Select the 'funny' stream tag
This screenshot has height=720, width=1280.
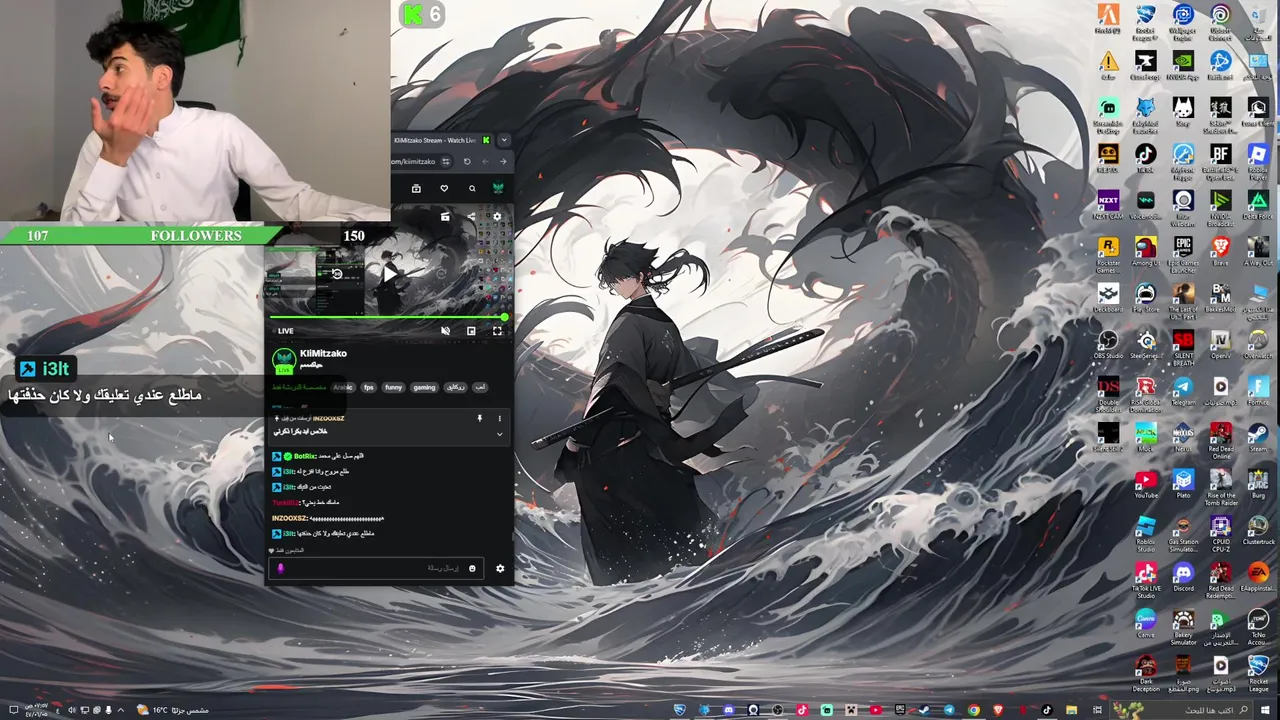point(393,387)
